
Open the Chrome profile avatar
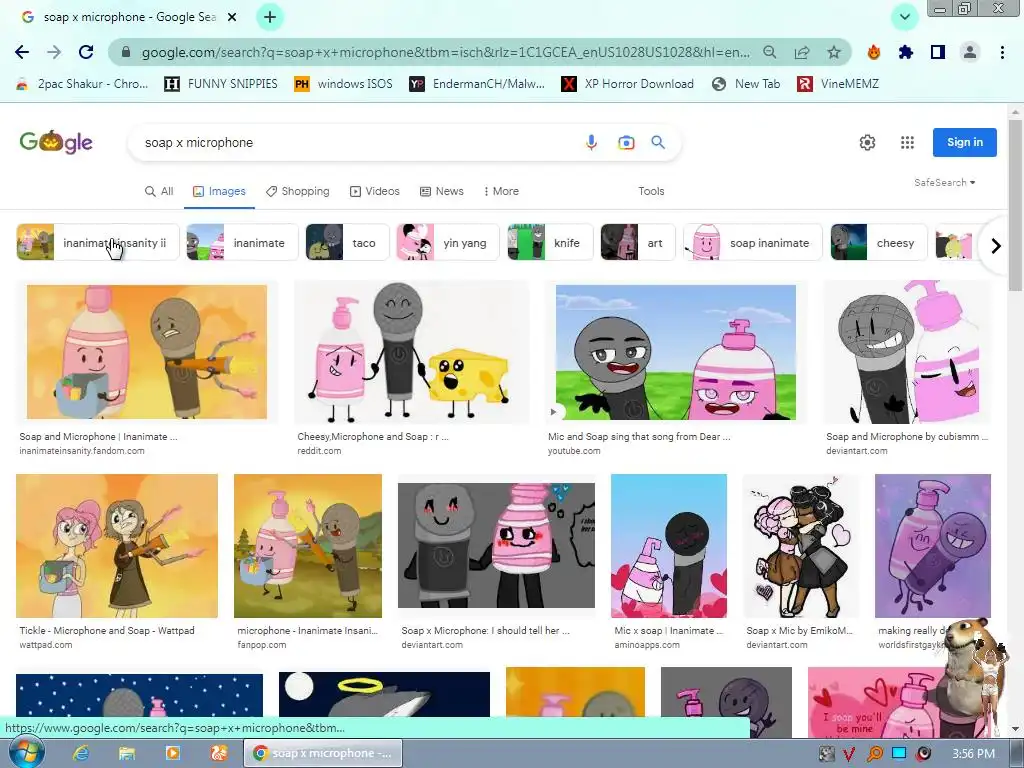click(x=970, y=52)
